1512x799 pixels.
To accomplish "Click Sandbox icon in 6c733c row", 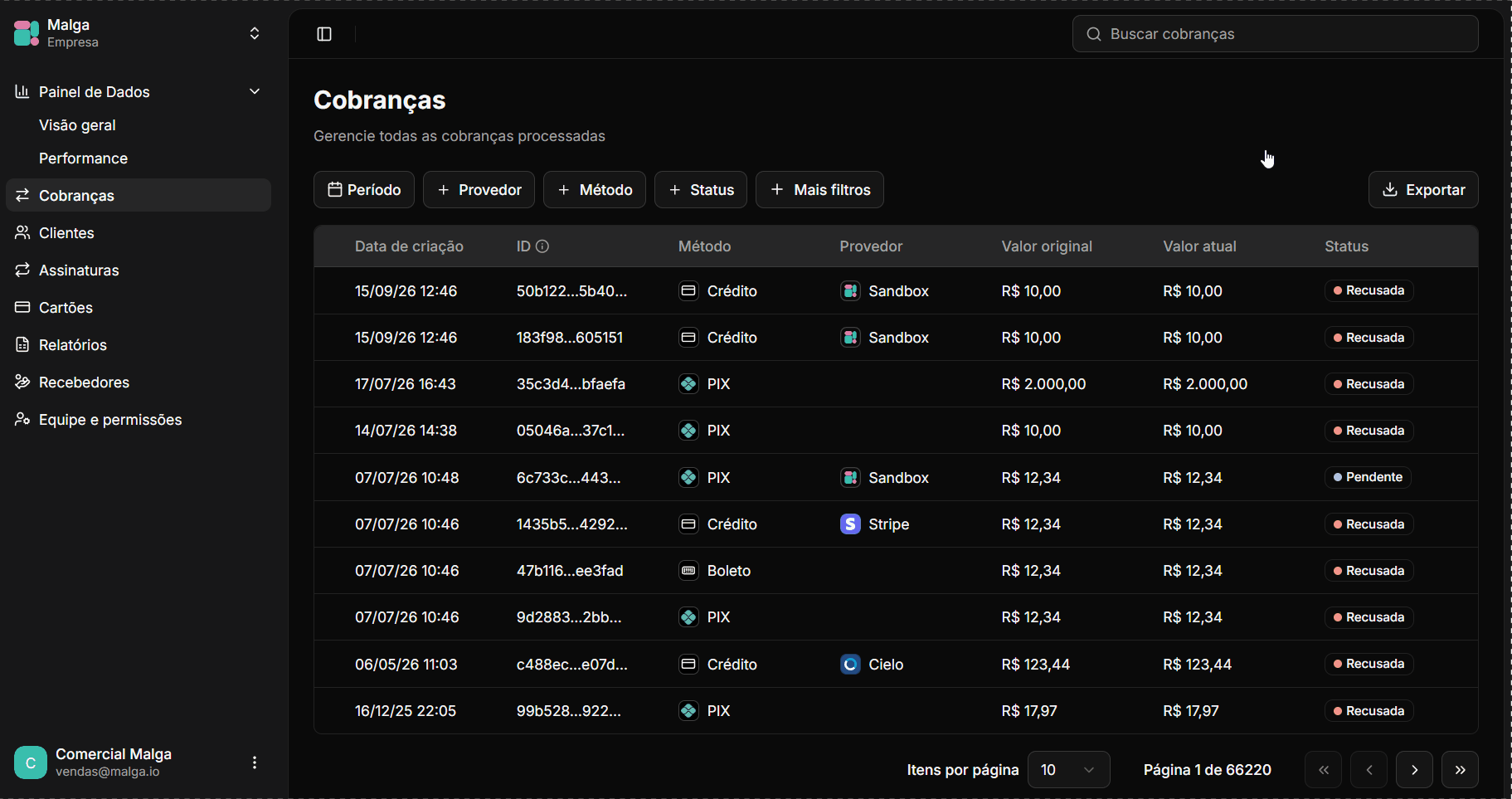I will [x=850, y=478].
